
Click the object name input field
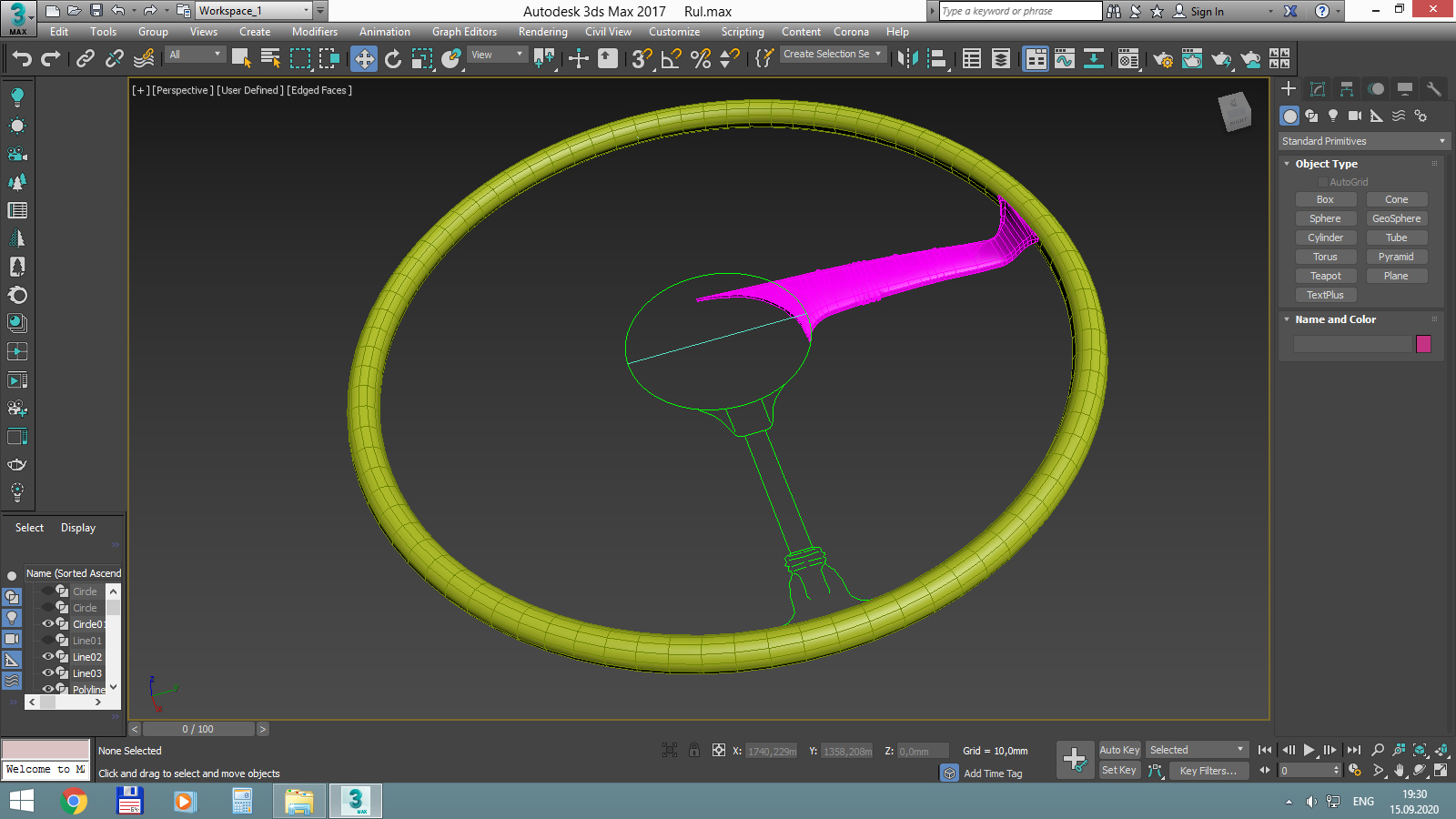[1352, 344]
